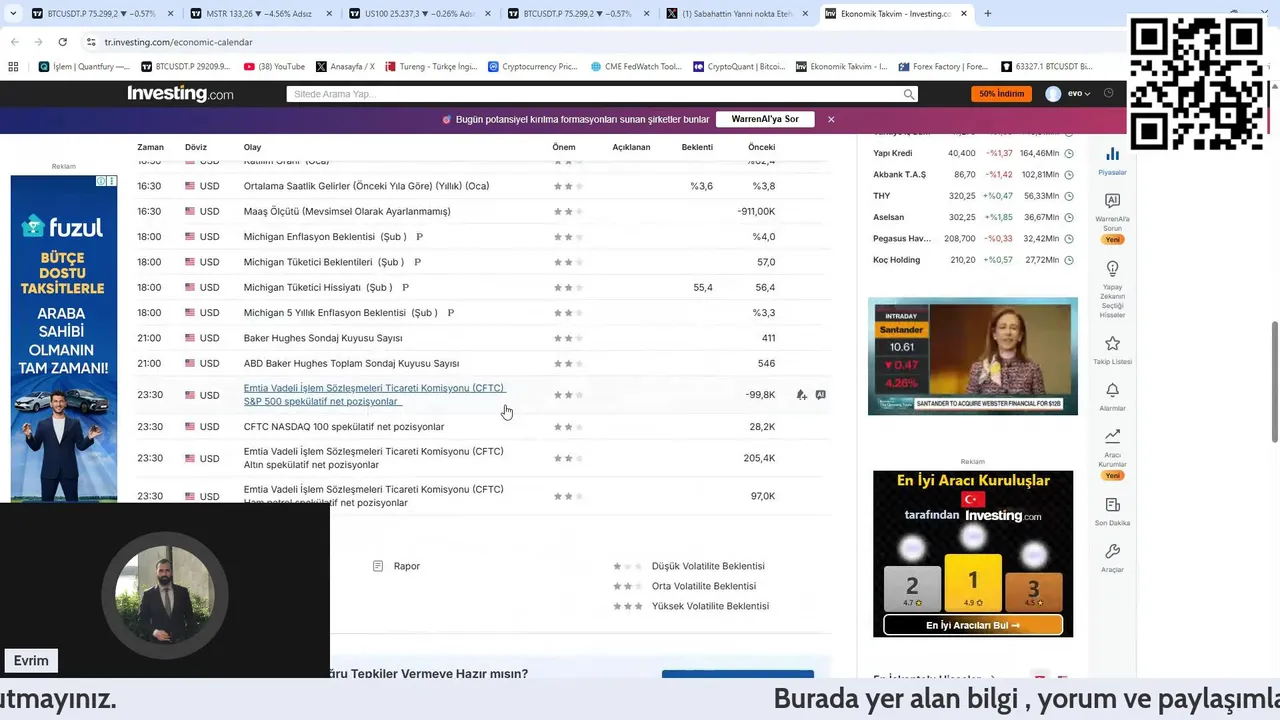The width and height of the screenshot is (1280, 720).
Task: Click the 50% İndirim button
Action: click(x=1001, y=94)
